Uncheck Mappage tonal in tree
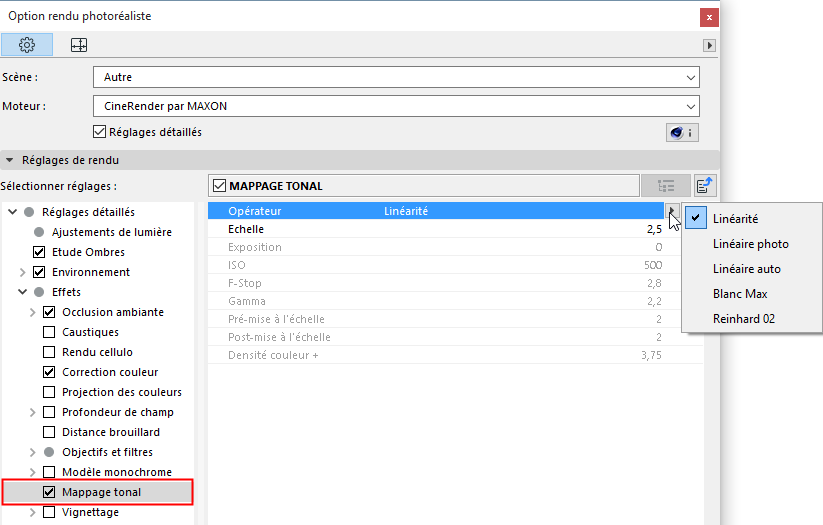This screenshot has width=823, height=525. pyautogui.click(x=49, y=492)
